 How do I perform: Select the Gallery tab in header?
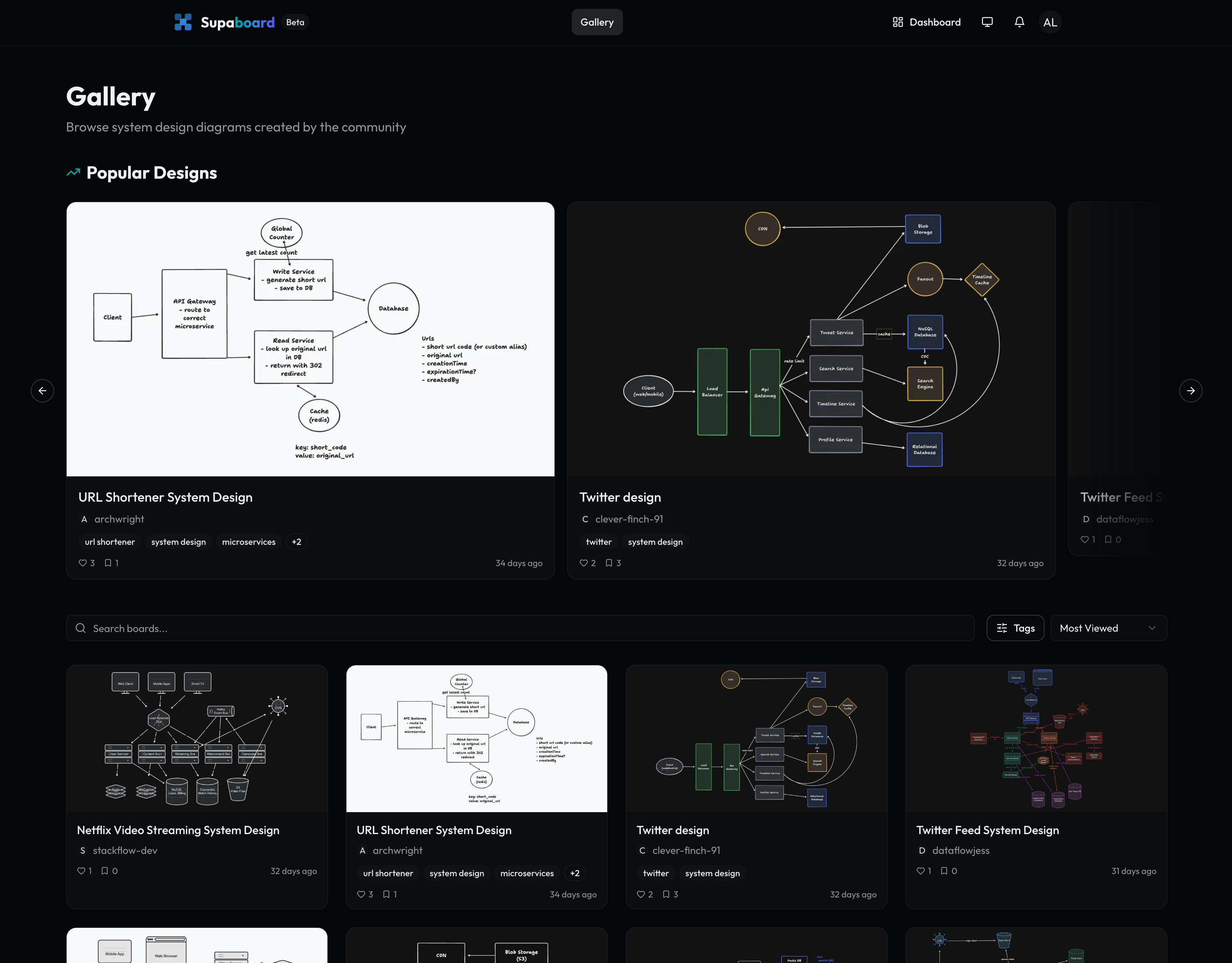click(597, 22)
